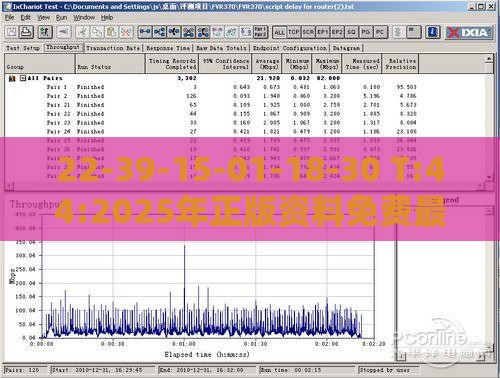This screenshot has height=378, width=500.
Task: Open the Help menu
Action: click(107, 18)
